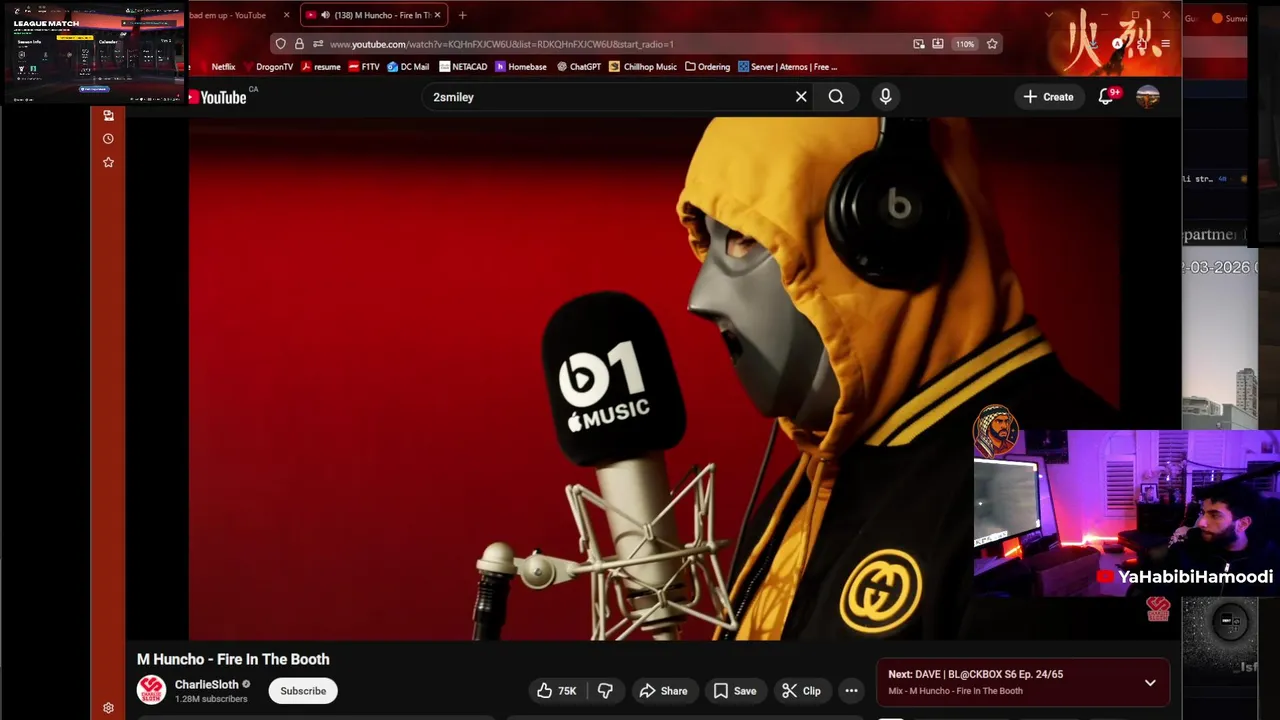Click the video title M Huncho - Fire In The Booth

click(x=233, y=659)
